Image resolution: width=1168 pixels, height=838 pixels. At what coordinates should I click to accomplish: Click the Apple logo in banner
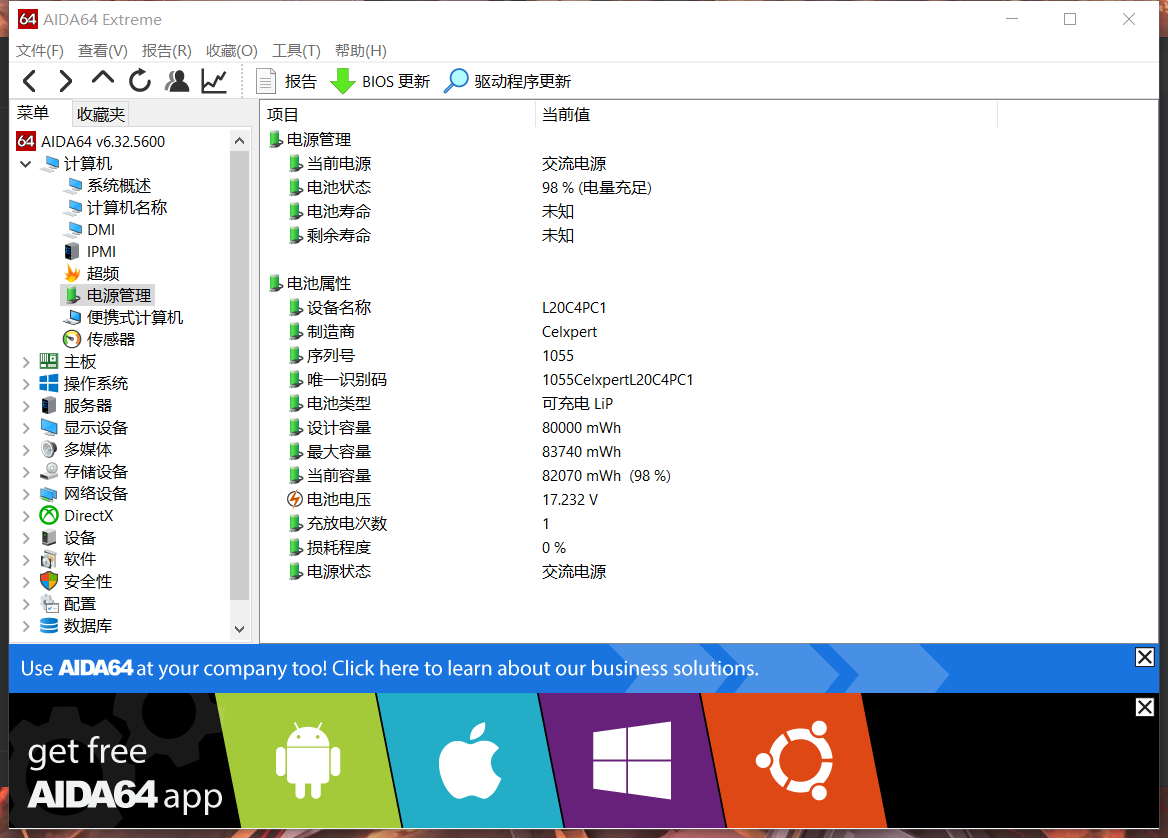pos(469,760)
